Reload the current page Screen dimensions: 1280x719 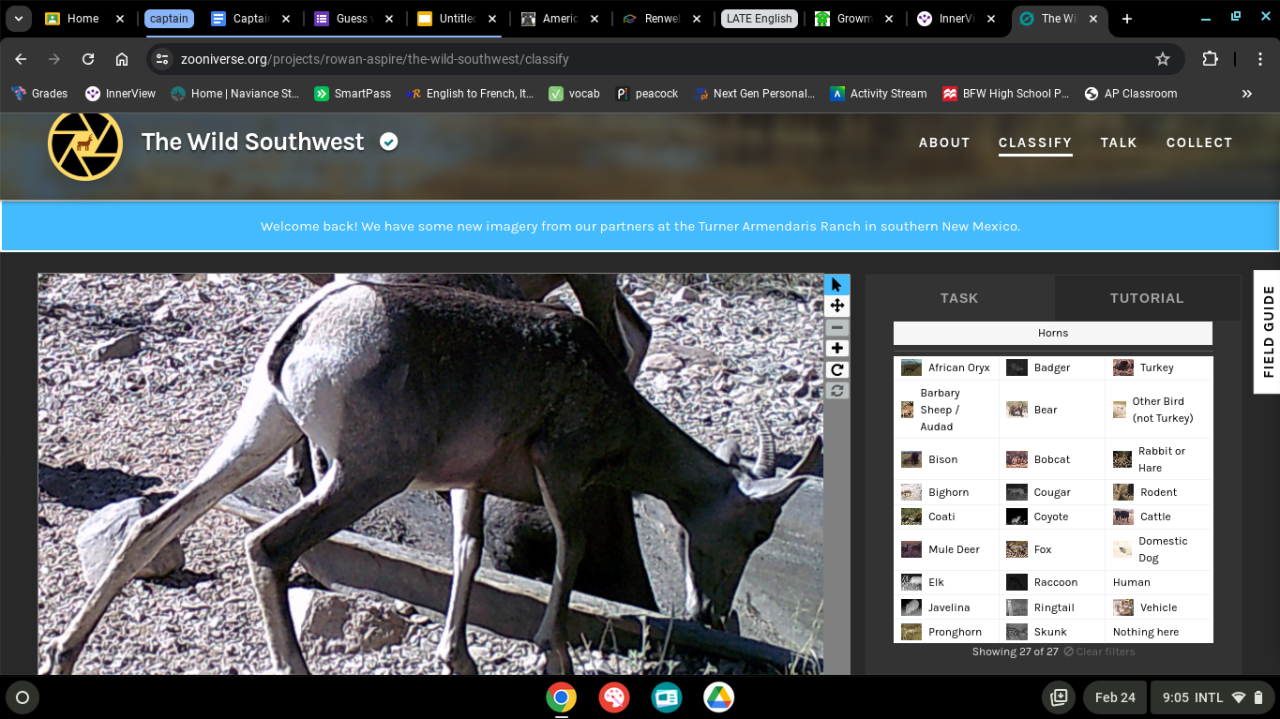[88, 59]
